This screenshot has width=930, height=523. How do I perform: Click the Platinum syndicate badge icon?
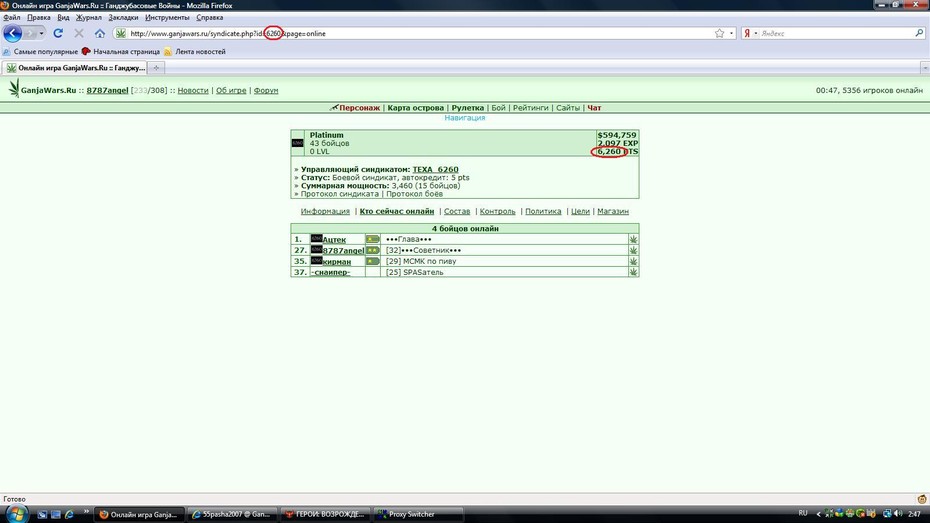tap(298, 143)
